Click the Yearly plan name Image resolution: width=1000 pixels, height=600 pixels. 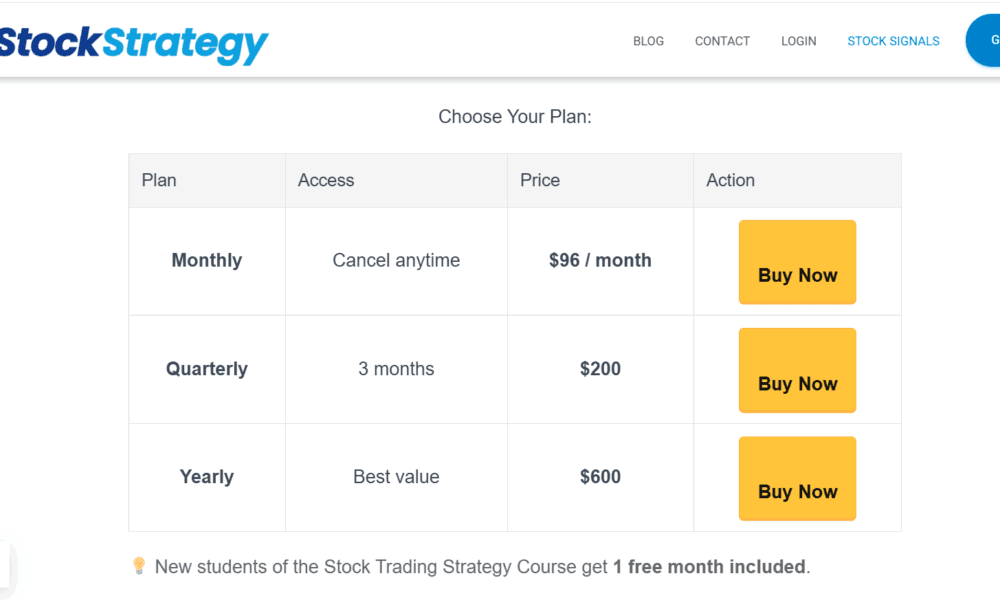click(207, 477)
